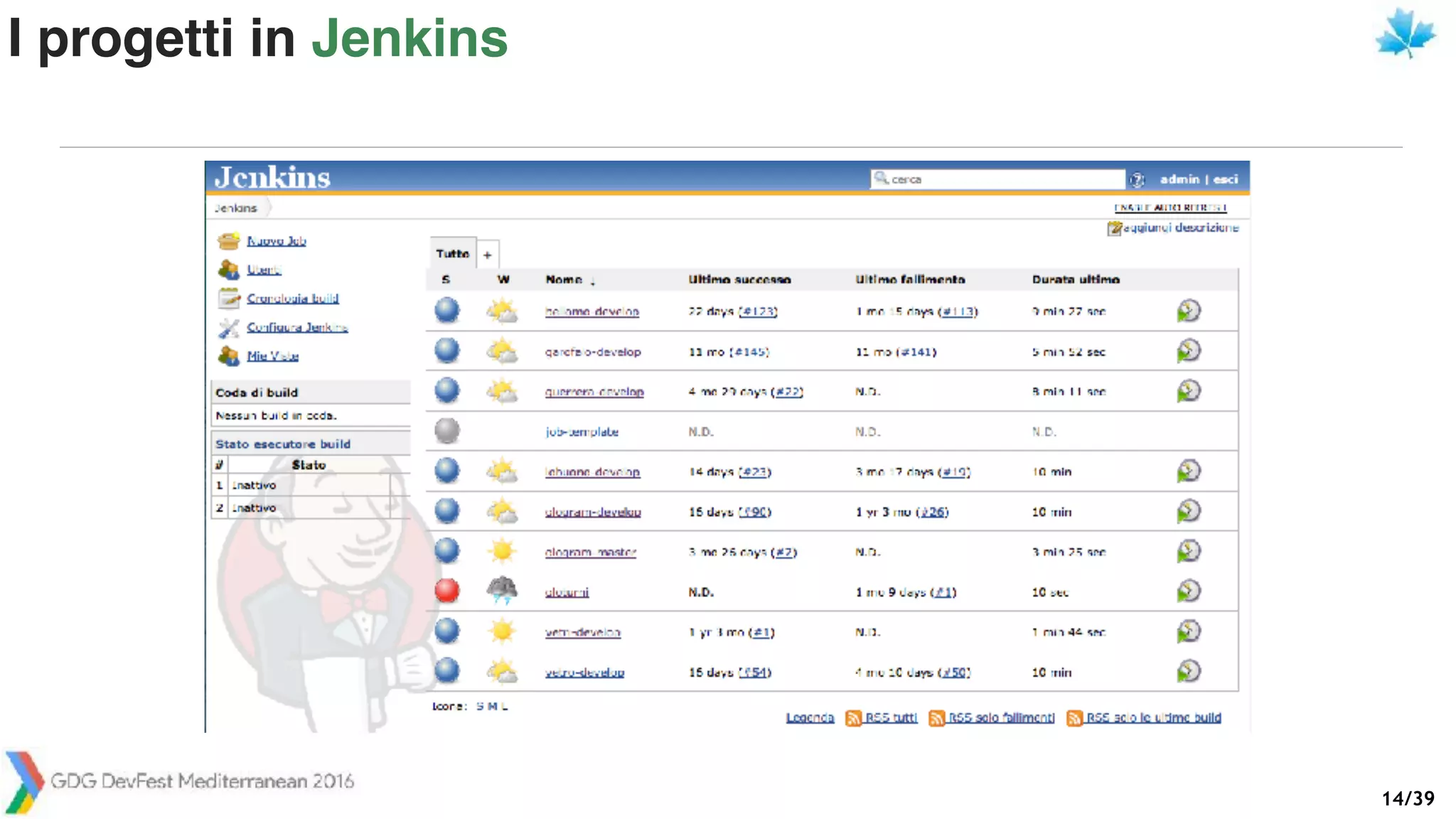The height and width of the screenshot is (819, 1456).
Task: Click the Cronologia build notepad icon
Action: tap(229, 299)
